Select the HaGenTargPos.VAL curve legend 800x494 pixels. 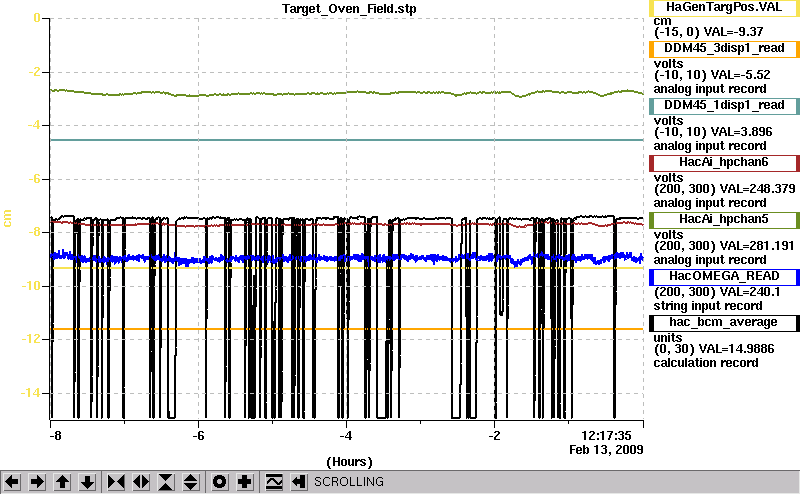pyautogui.click(x=724, y=8)
